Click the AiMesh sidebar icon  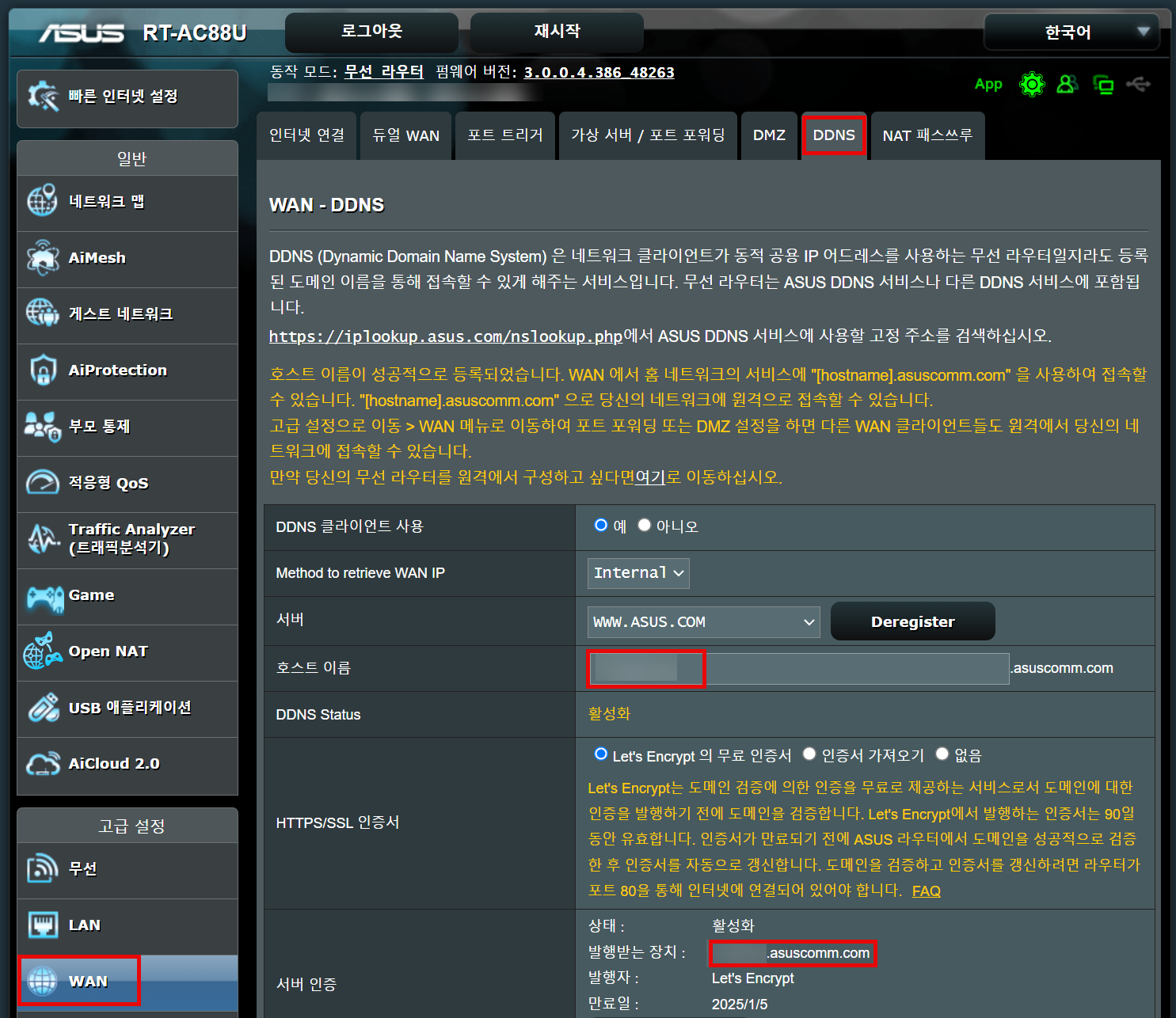tap(42, 257)
